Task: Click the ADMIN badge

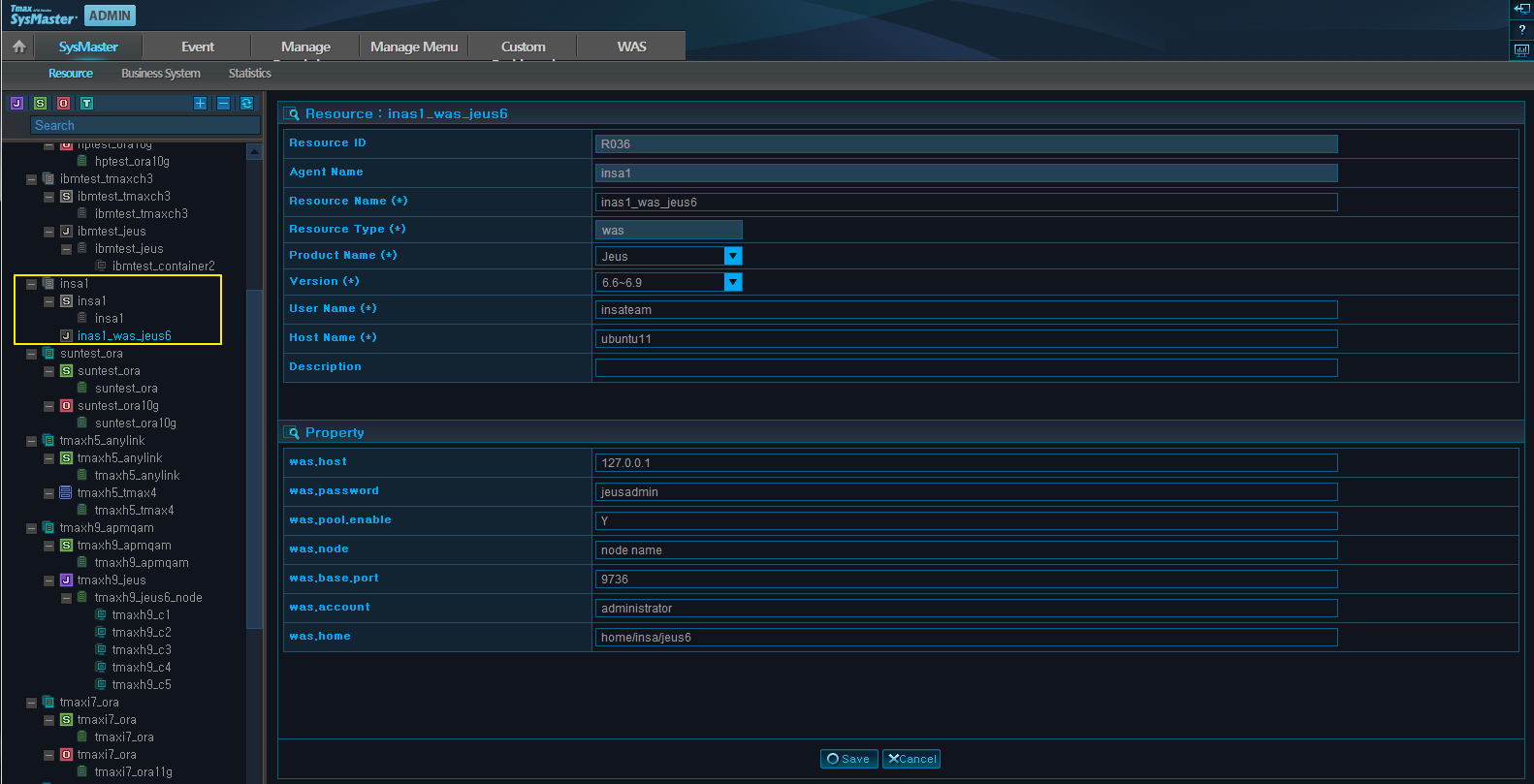Action: click(110, 16)
